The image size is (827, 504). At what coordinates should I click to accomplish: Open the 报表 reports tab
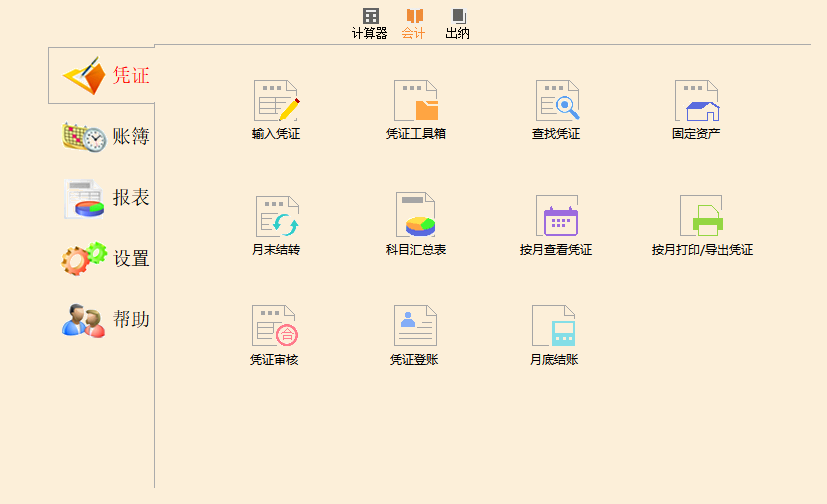pyautogui.click(x=105, y=198)
